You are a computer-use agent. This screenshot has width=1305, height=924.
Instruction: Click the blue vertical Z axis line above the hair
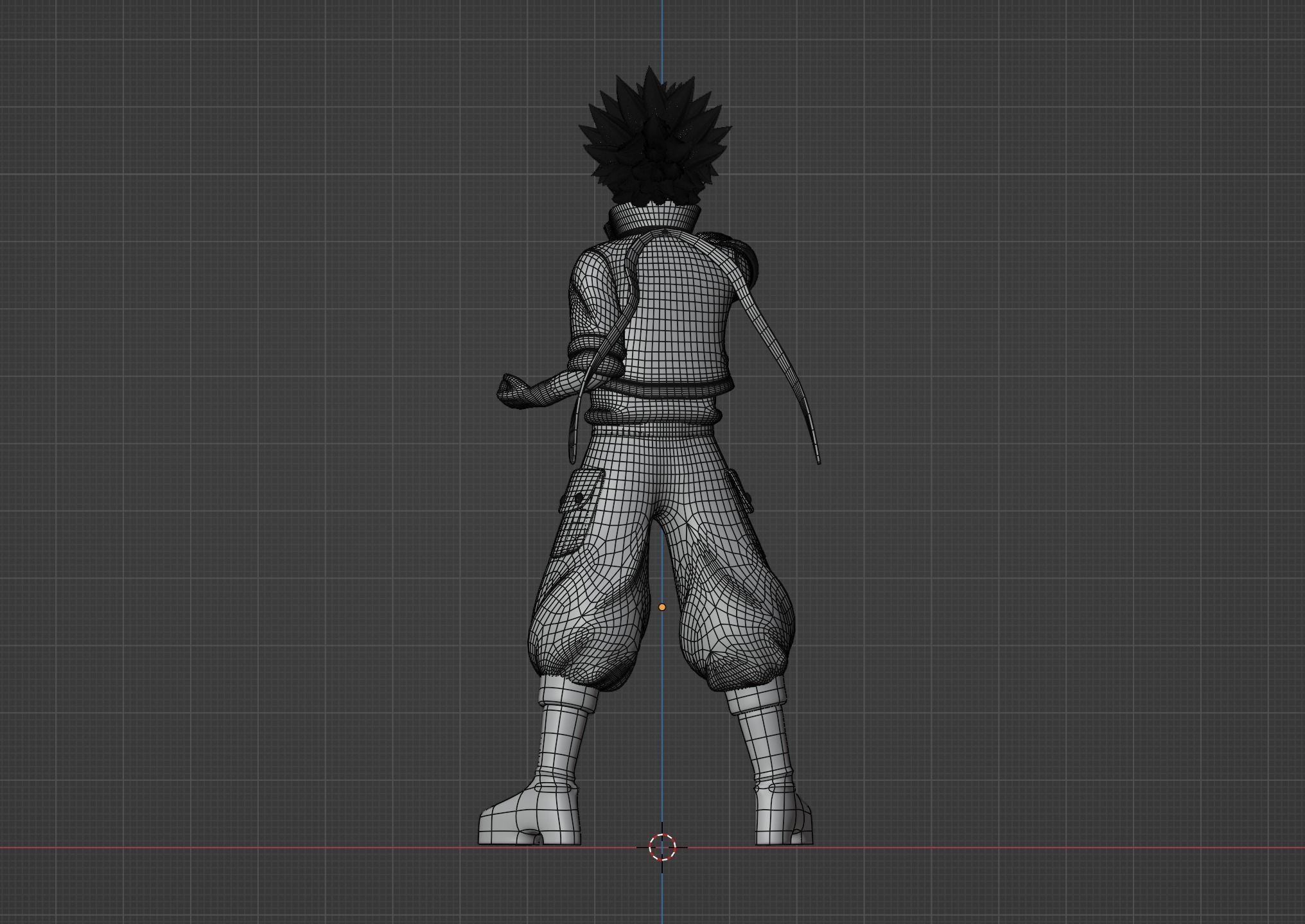click(x=662, y=32)
